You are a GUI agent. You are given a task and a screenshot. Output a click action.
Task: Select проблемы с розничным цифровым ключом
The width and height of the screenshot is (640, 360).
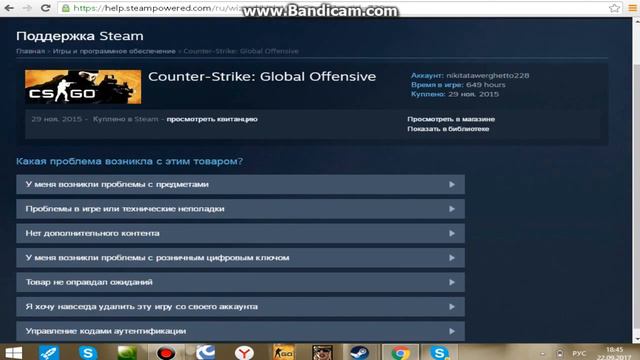[240, 258]
